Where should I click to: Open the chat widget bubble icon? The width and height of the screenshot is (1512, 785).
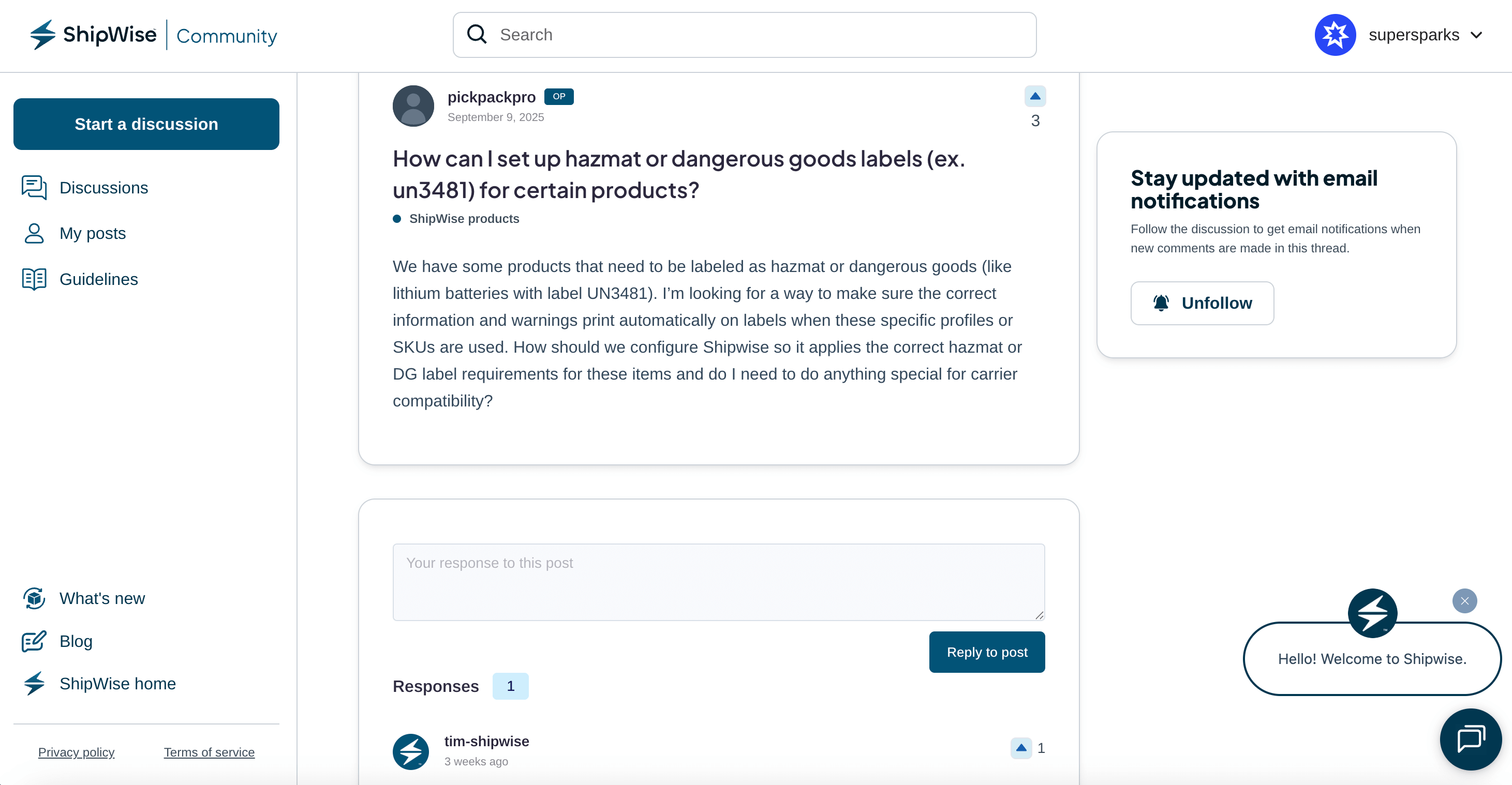tap(1470, 738)
